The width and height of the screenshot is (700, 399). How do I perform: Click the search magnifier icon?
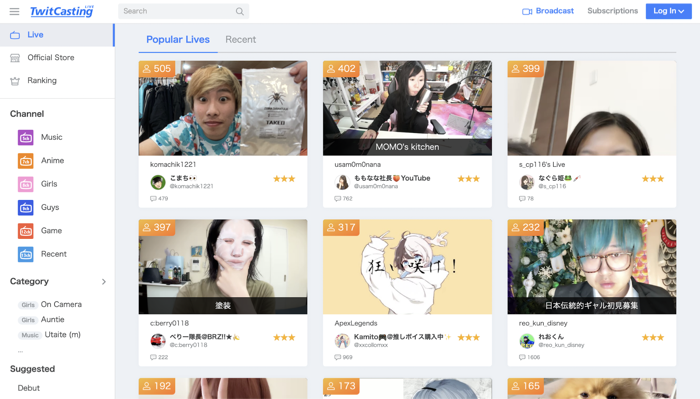click(240, 11)
